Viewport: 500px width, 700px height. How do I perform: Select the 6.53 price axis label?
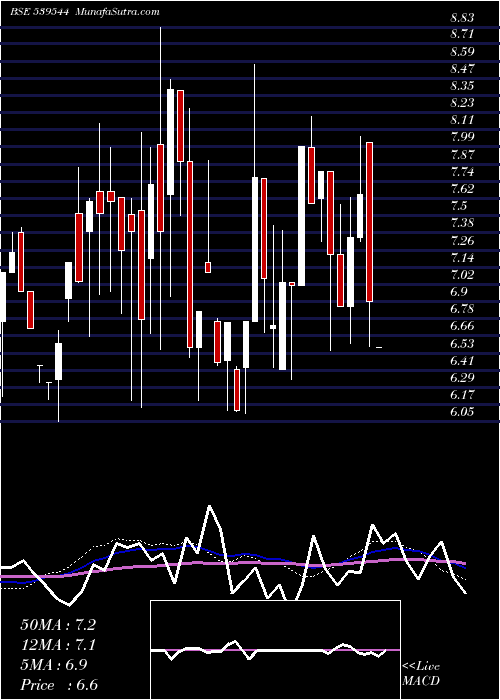[462, 343]
